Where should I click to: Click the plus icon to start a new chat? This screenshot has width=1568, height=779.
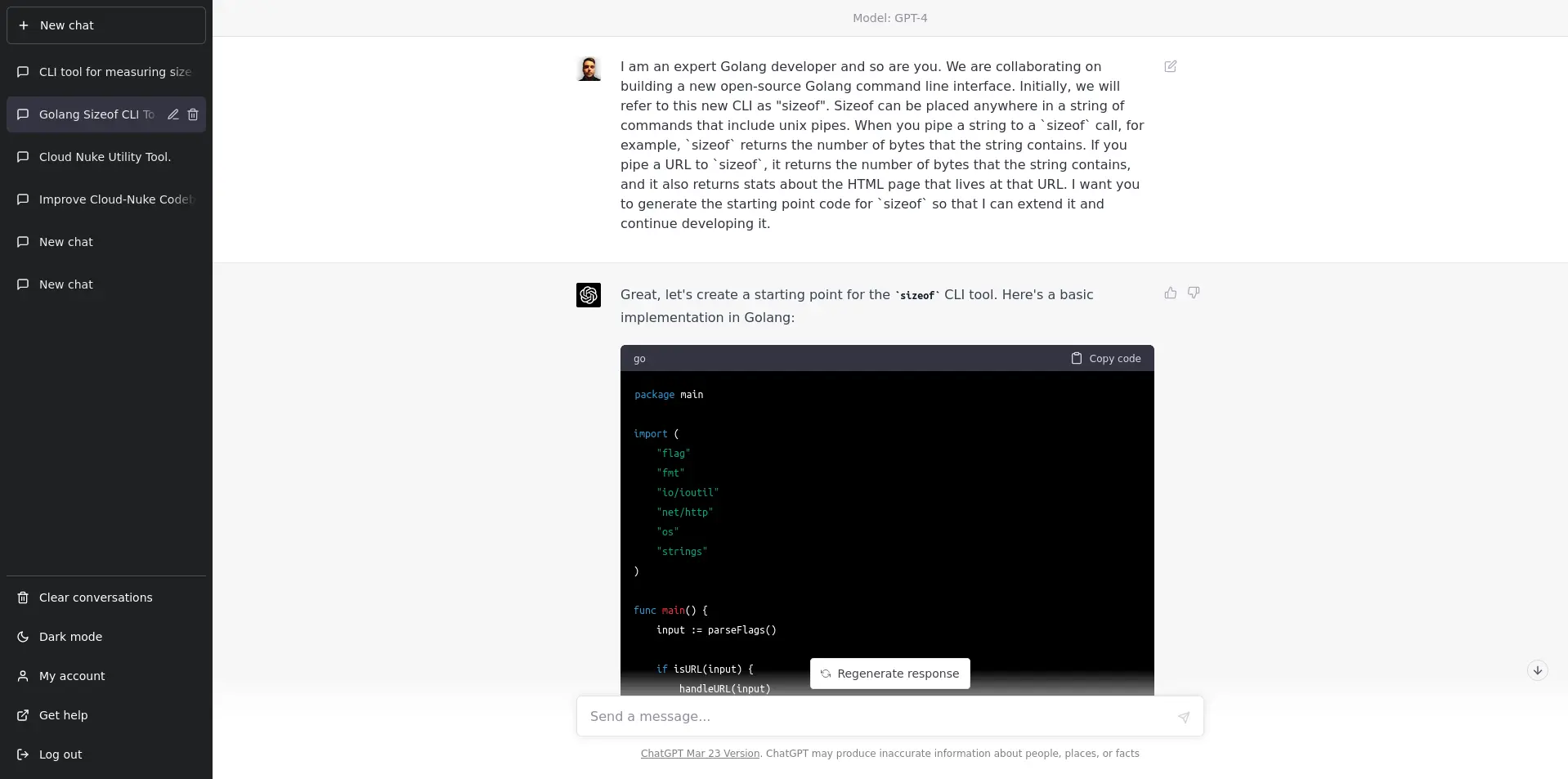point(24,25)
